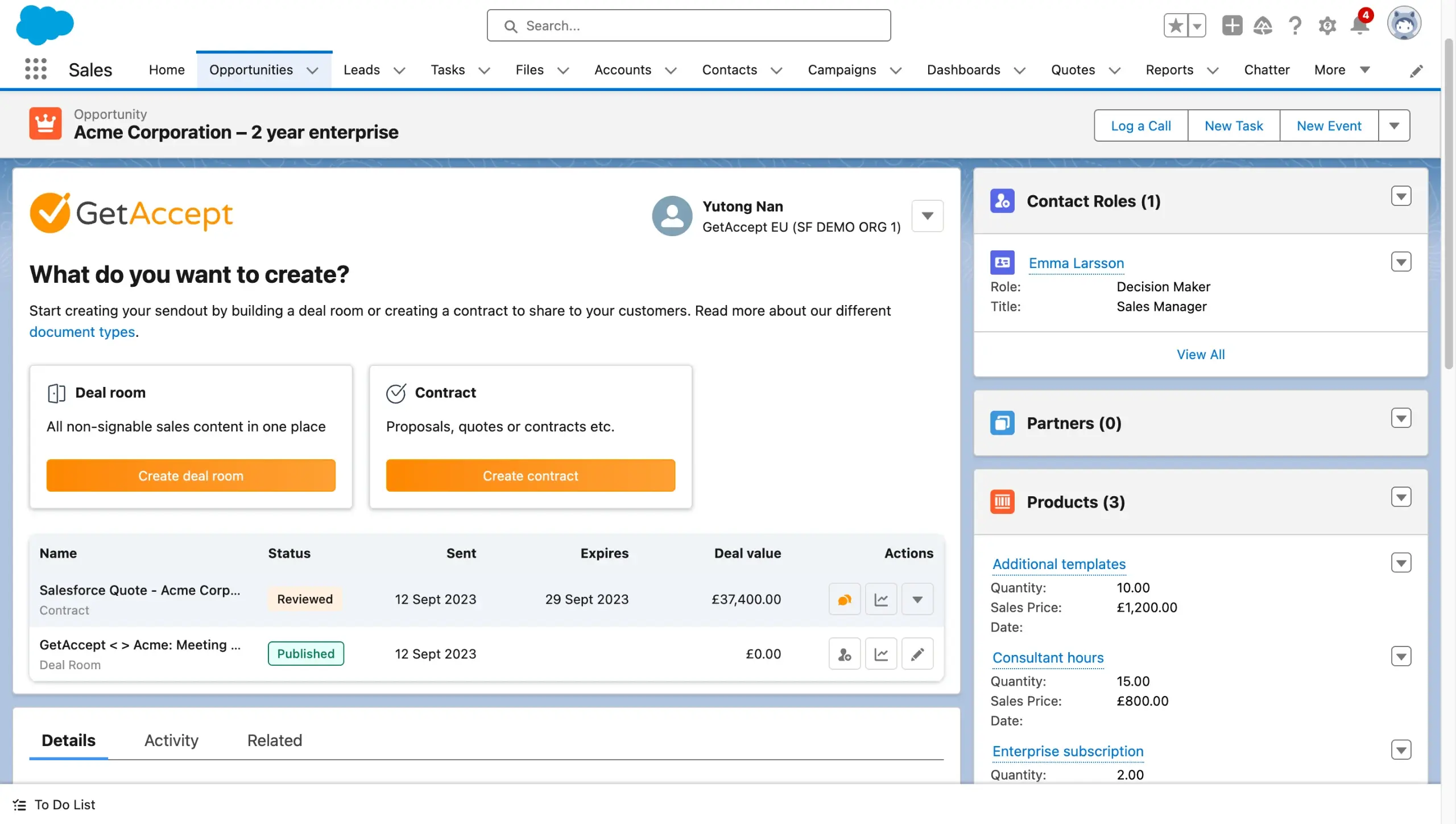
Task: Click into the global Search field
Action: click(x=689, y=26)
